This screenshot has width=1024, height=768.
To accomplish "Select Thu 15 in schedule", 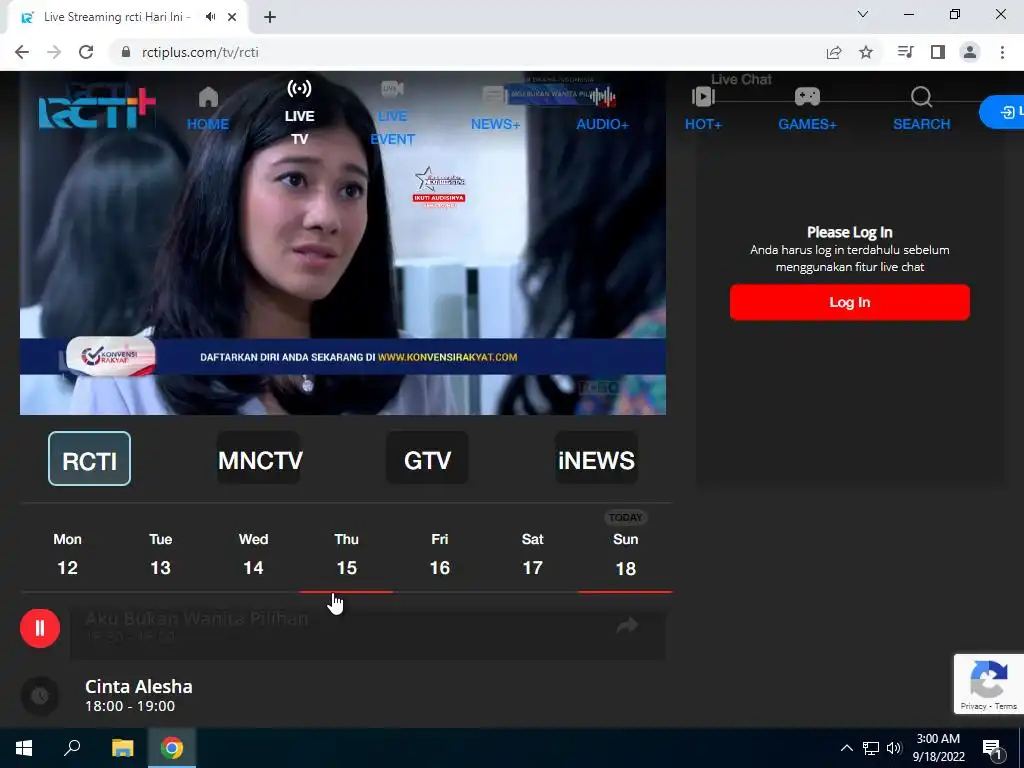I will click(x=346, y=554).
